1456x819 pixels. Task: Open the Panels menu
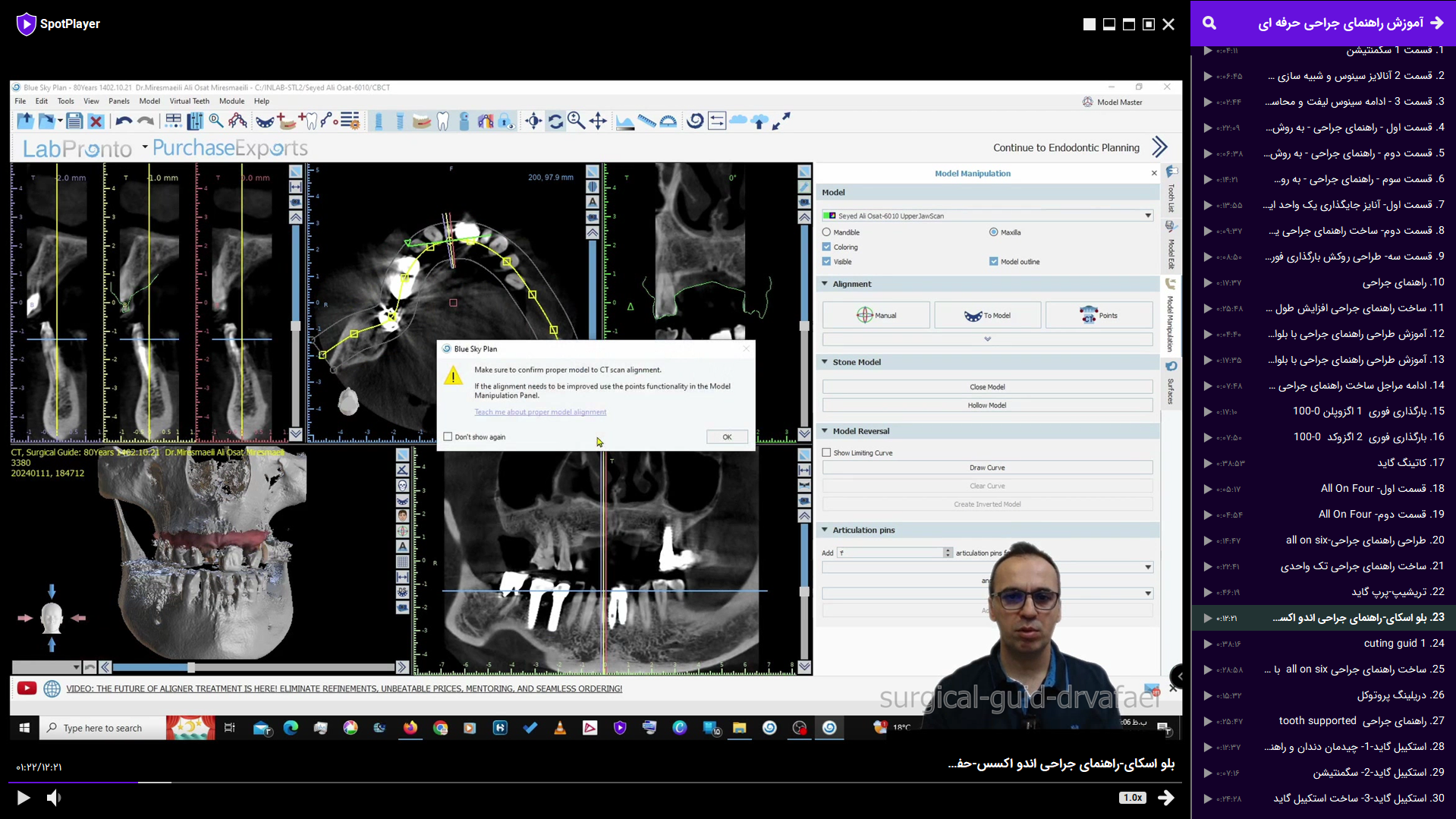(x=119, y=101)
